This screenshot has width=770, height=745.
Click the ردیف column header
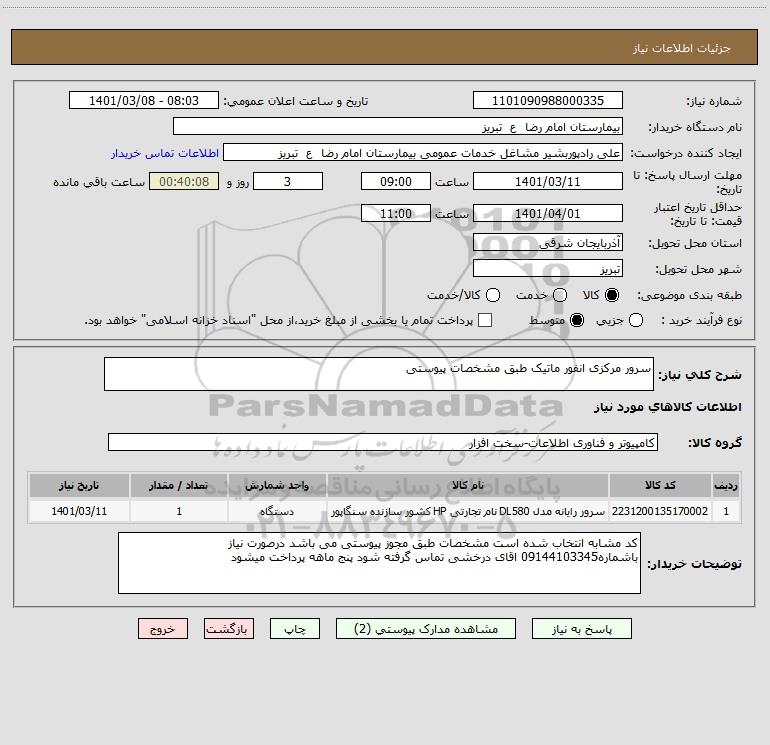(726, 485)
